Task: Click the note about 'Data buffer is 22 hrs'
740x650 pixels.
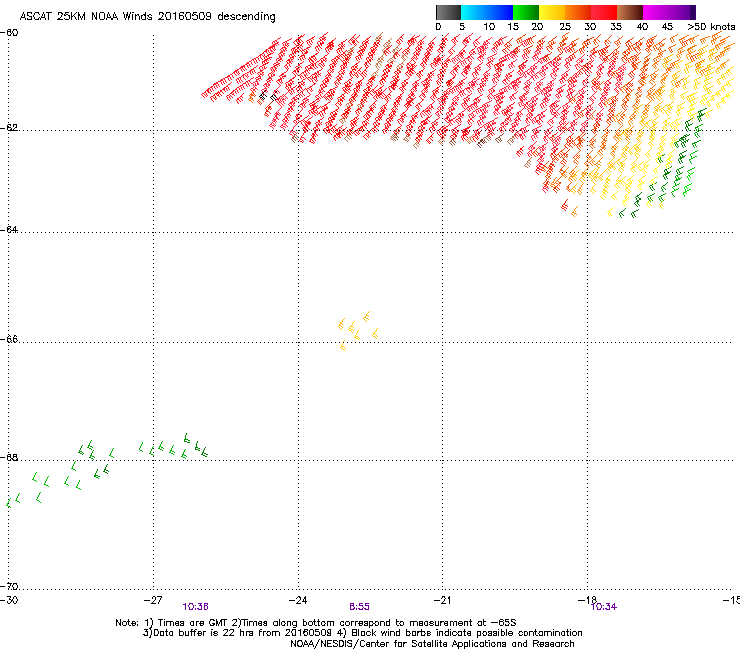Action: [362, 633]
